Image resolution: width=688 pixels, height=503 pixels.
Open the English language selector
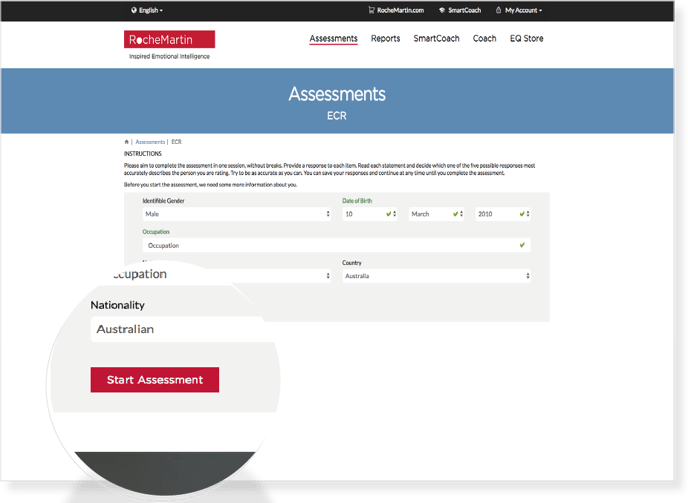coord(147,10)
